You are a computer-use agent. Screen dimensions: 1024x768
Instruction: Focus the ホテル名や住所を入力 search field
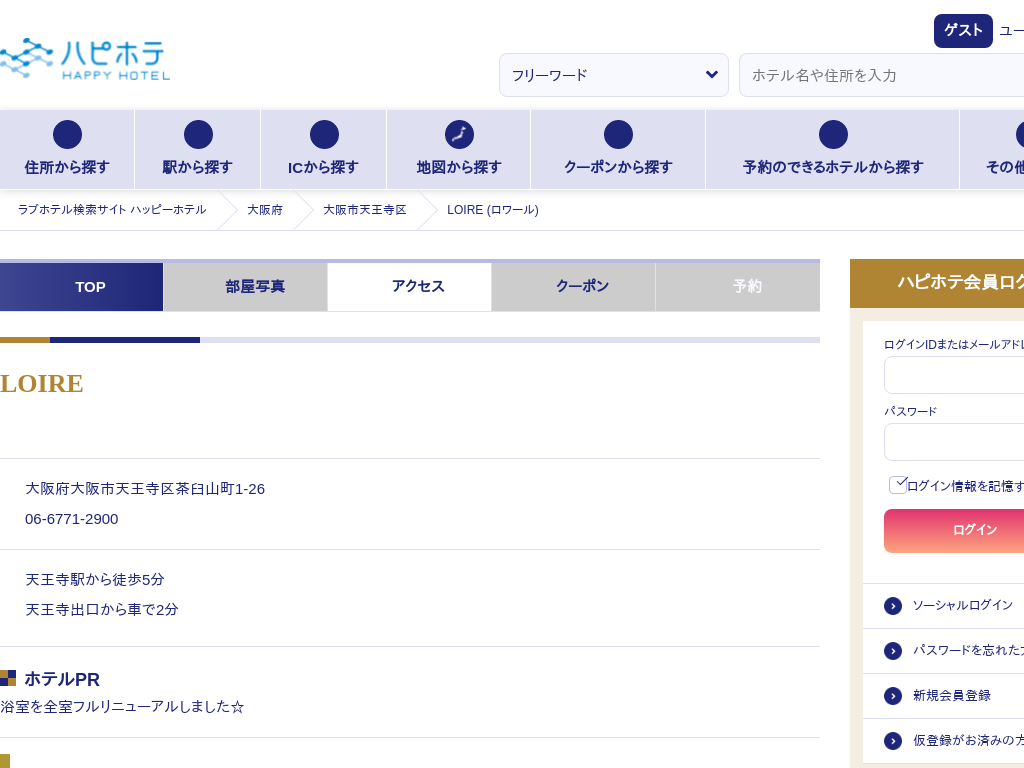pos(882,75)
